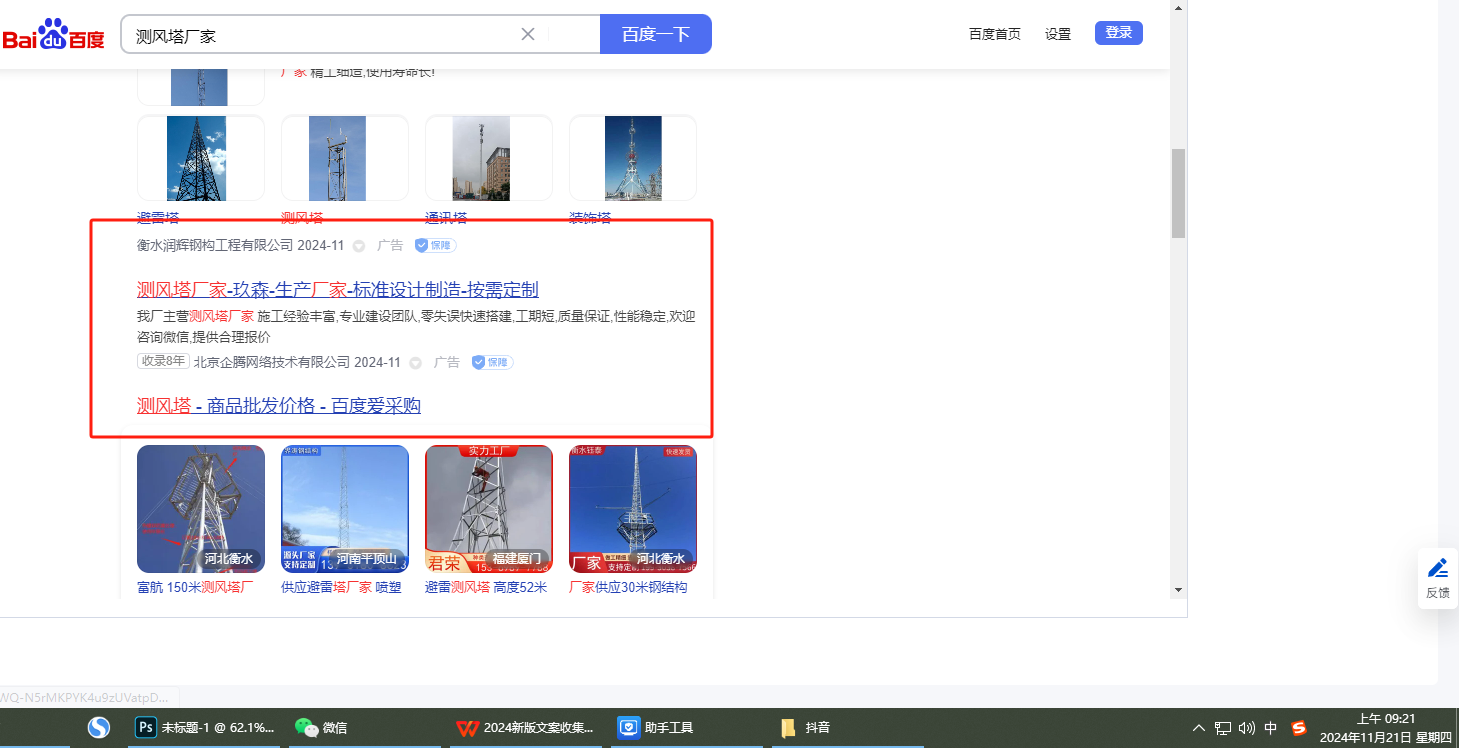Open 避雷测风塔 高度52米 product link
The width and height of the screenshot is (1459, 748).
click(486, 587)
